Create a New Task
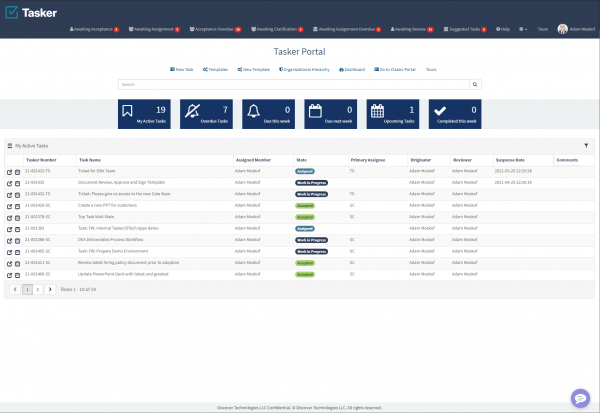Viewport: 600px width, 413px height. [x=182, y=69]
